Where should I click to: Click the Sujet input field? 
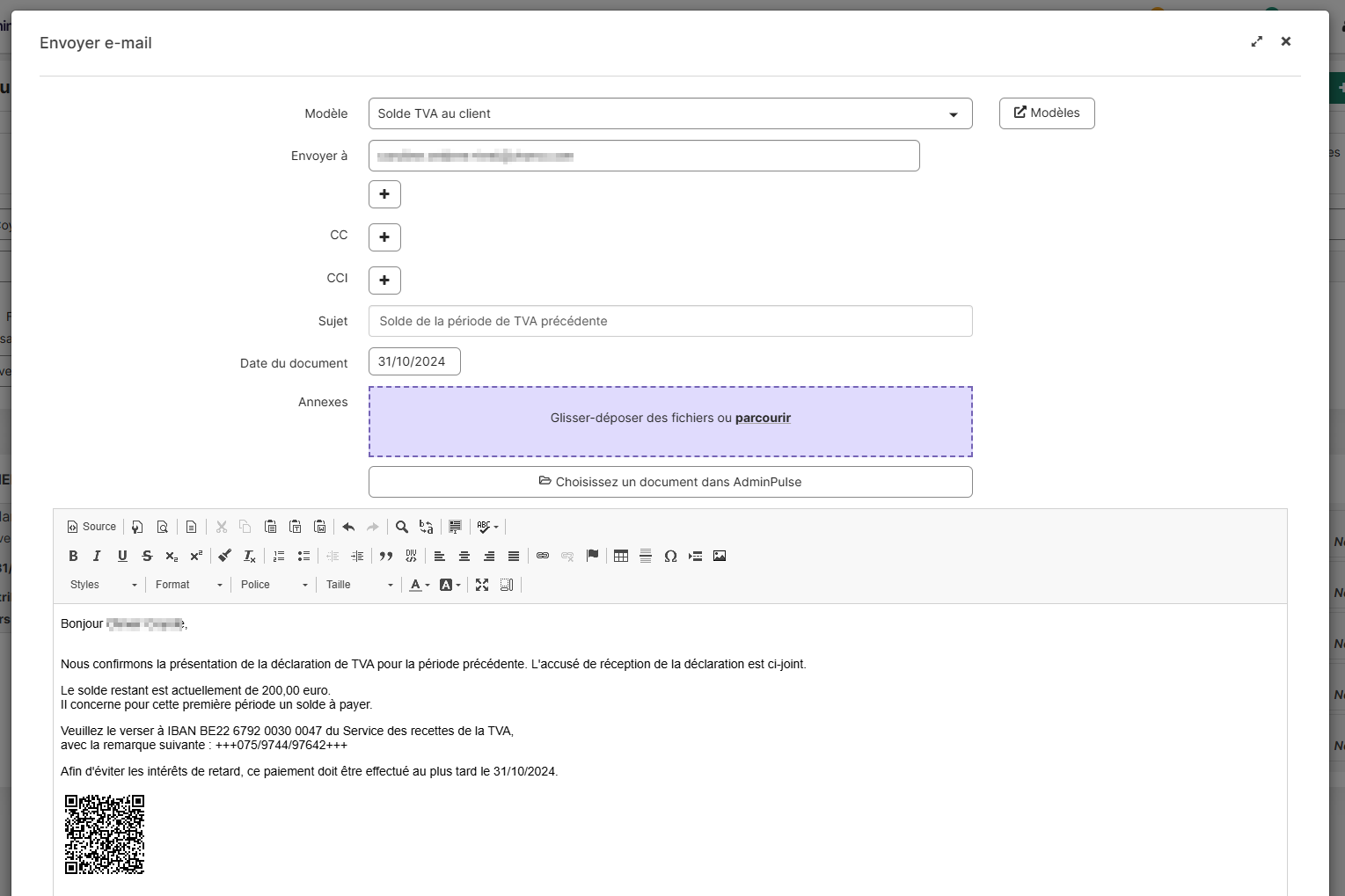669,321
